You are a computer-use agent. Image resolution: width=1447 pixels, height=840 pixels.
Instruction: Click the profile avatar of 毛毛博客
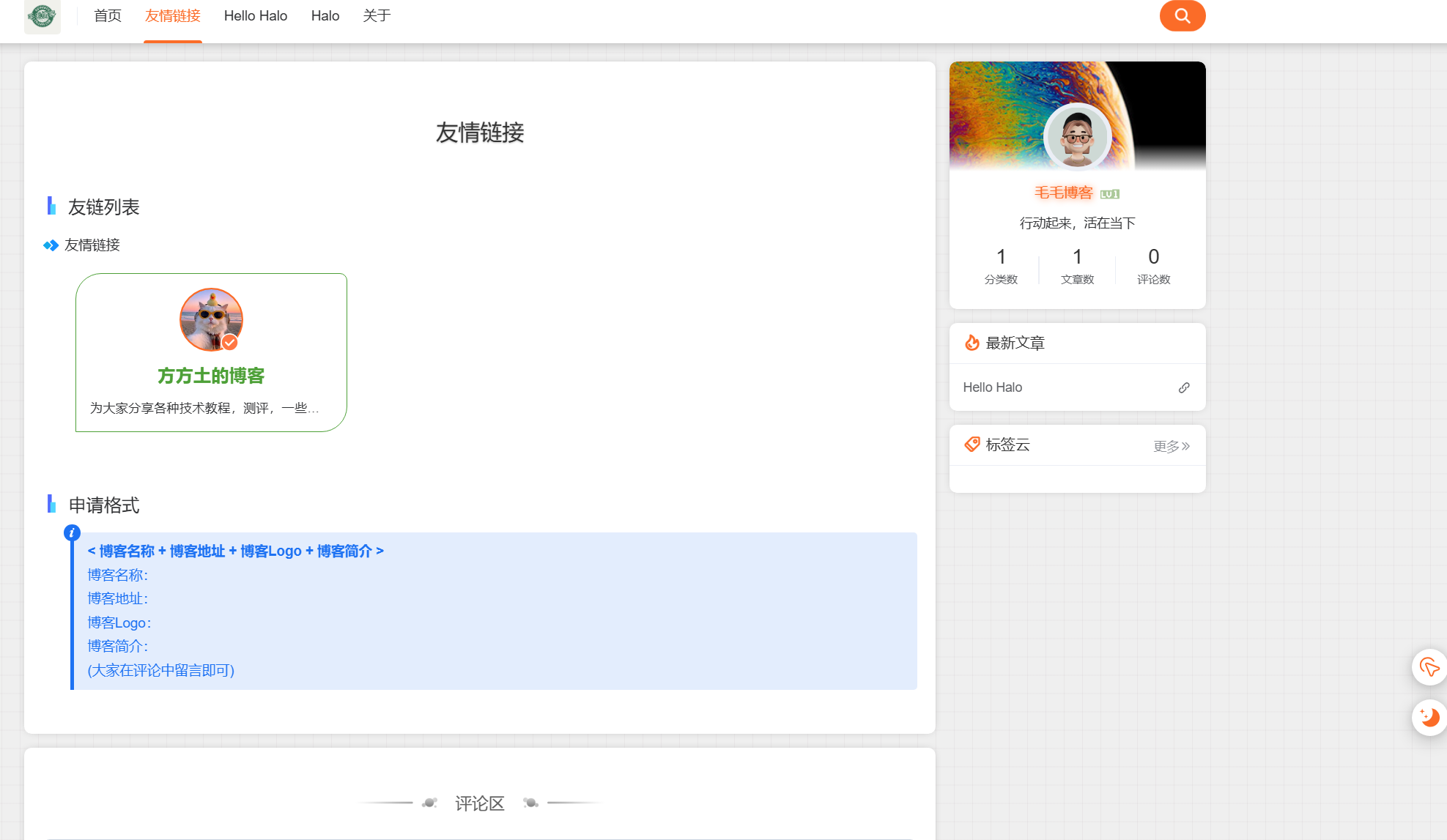(1077, 137)
